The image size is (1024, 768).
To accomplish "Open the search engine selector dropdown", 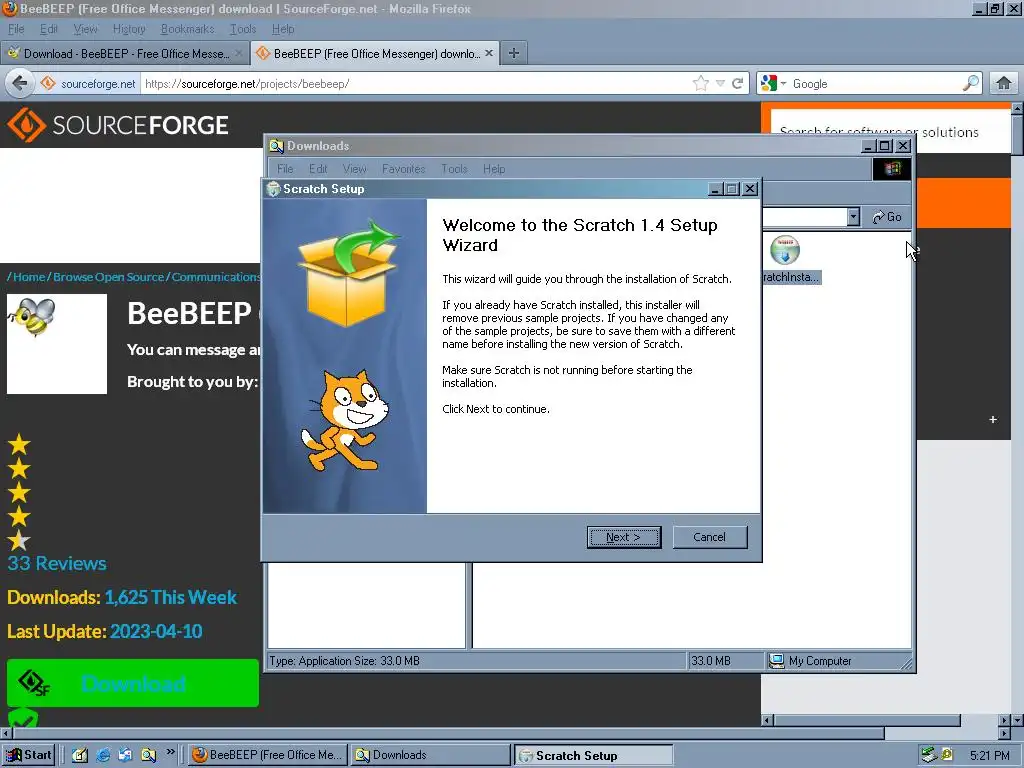I will coord(773,83).
